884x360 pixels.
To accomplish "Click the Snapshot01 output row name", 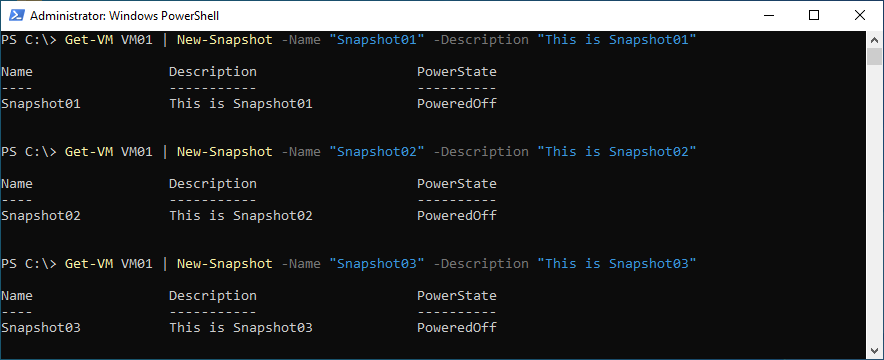I will click(x=41, y=104).
